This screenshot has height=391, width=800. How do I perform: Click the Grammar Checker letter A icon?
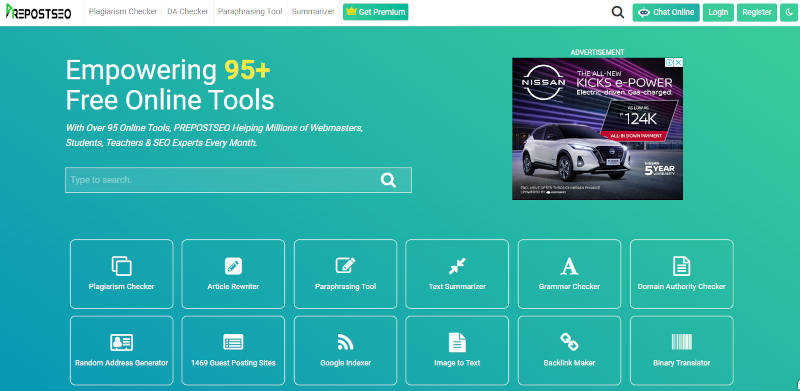point(569,266)
